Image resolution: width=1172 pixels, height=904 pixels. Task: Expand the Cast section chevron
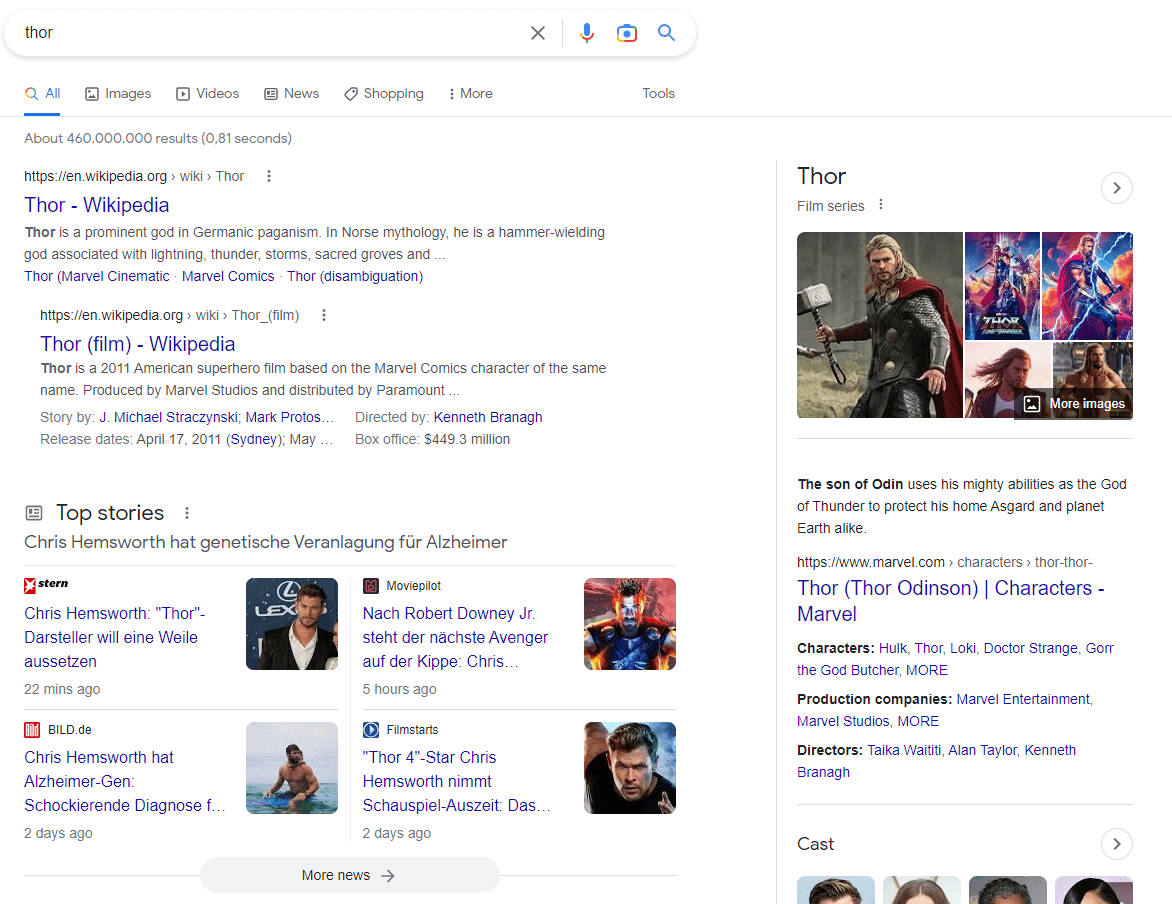click(1117, 844)
